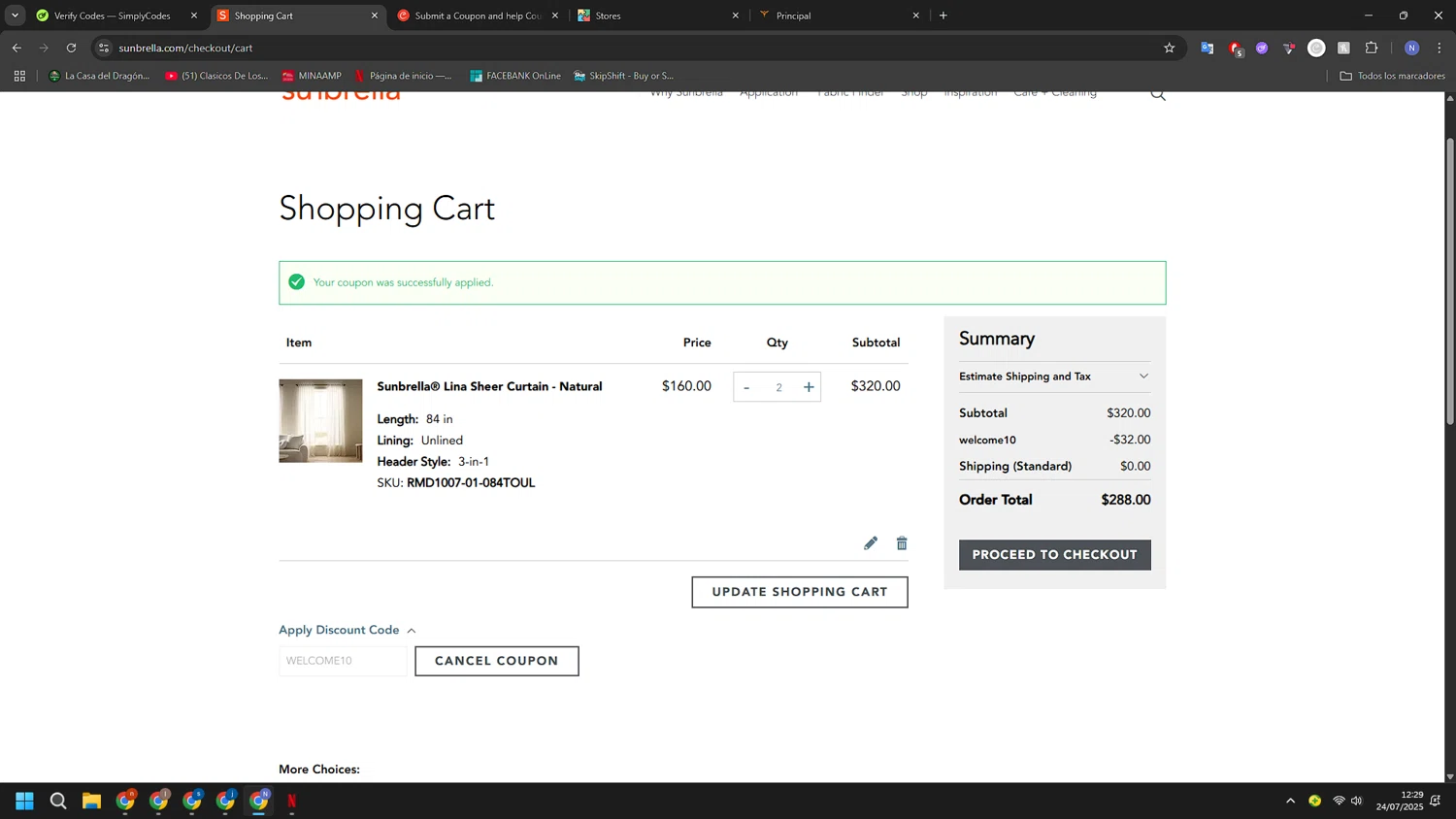Open the Chrome apps grid in bookmarks bar
This screenshot has height=819, width=1456.
(19, 76)
